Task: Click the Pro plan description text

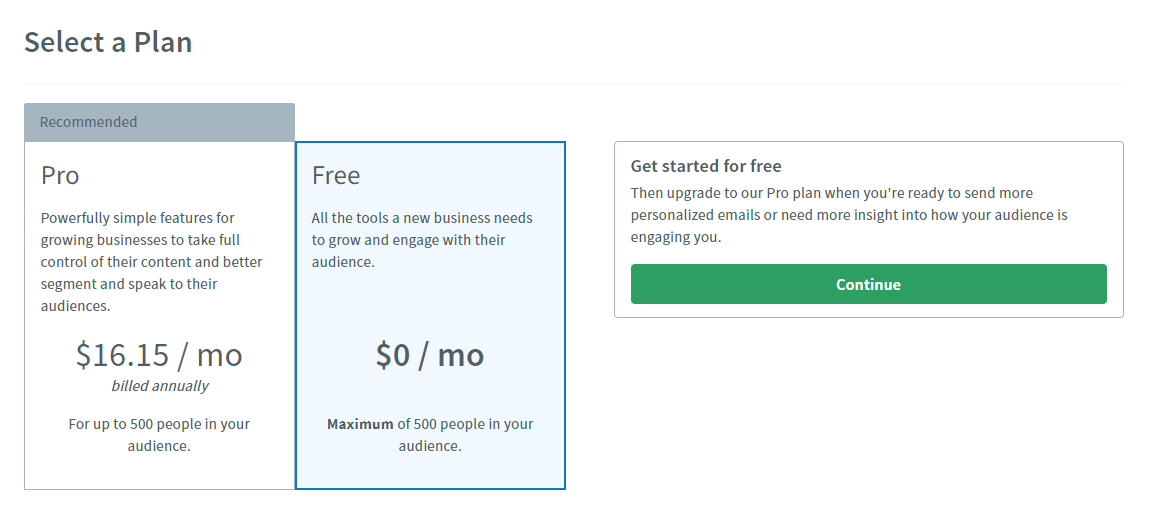Action: click(x=152, y=262)
